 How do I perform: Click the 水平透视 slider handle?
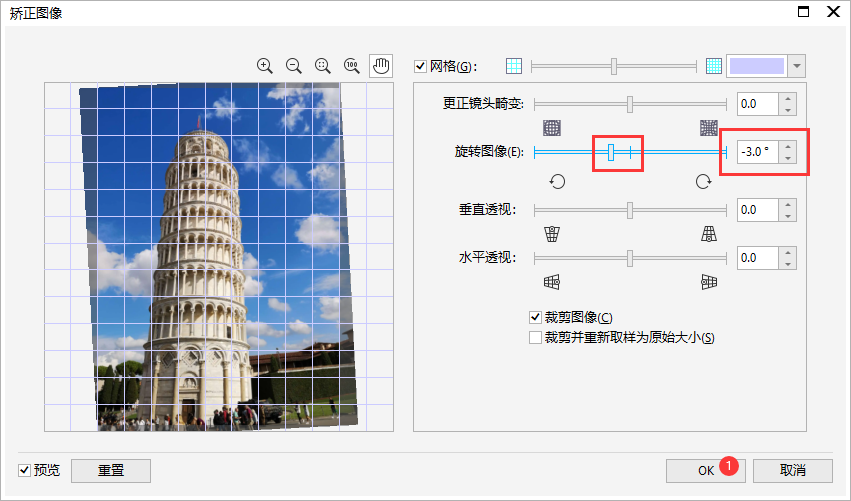[630, 258]
